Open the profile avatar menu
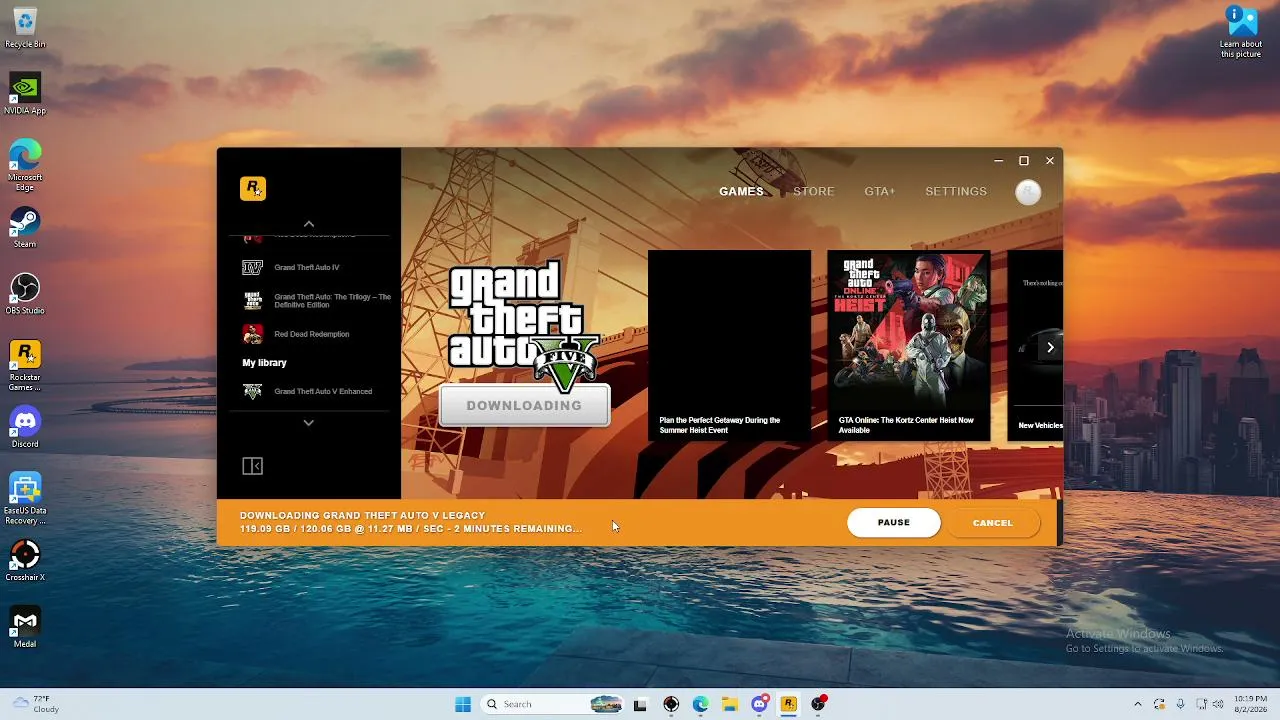This screenshot has width=1280, height=720. coord(1028,192)
